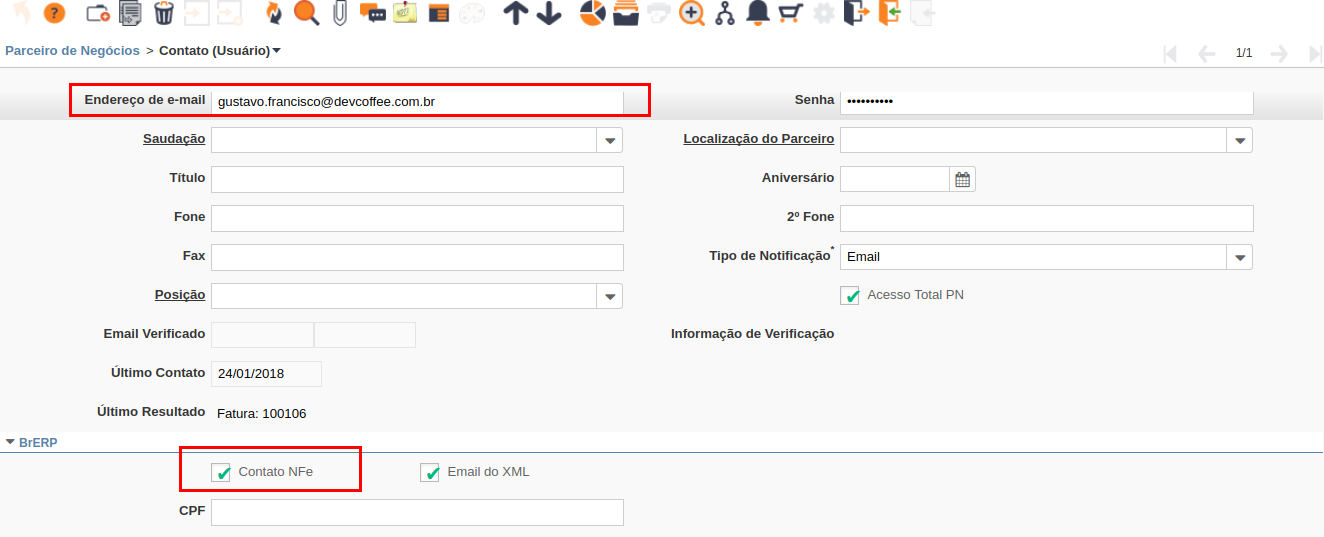Click the Último Contato date 24/01/2018
Viewport: 1324px width, 537px height.
[x=266, y=374]
